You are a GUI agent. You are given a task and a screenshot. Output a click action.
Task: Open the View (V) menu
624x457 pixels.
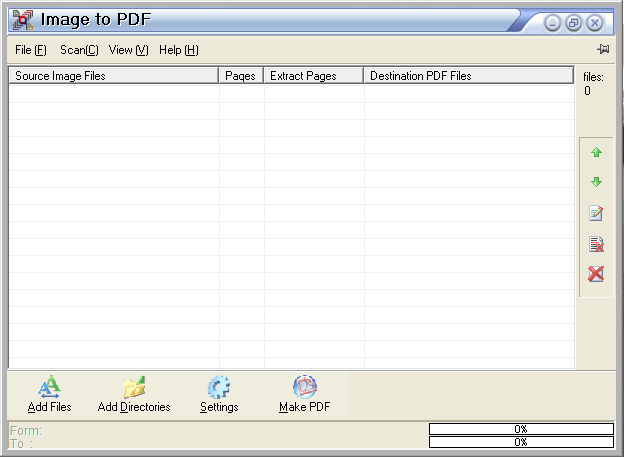(129, 50)
